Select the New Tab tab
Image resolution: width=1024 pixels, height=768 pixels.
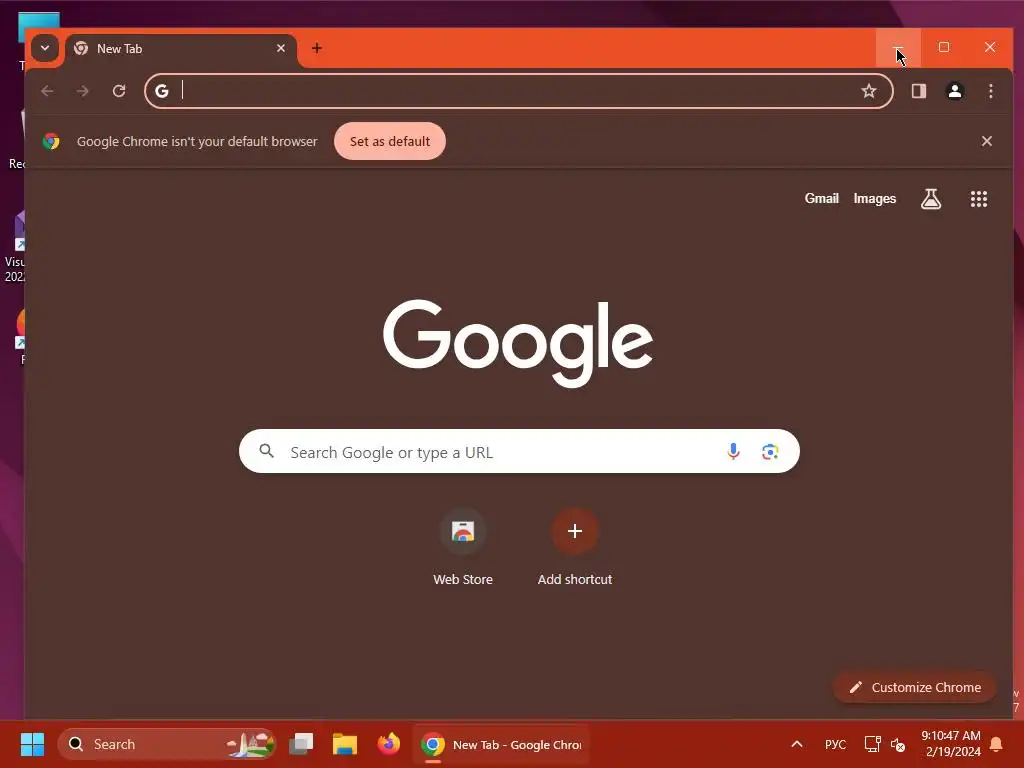[x=181, y=49]
